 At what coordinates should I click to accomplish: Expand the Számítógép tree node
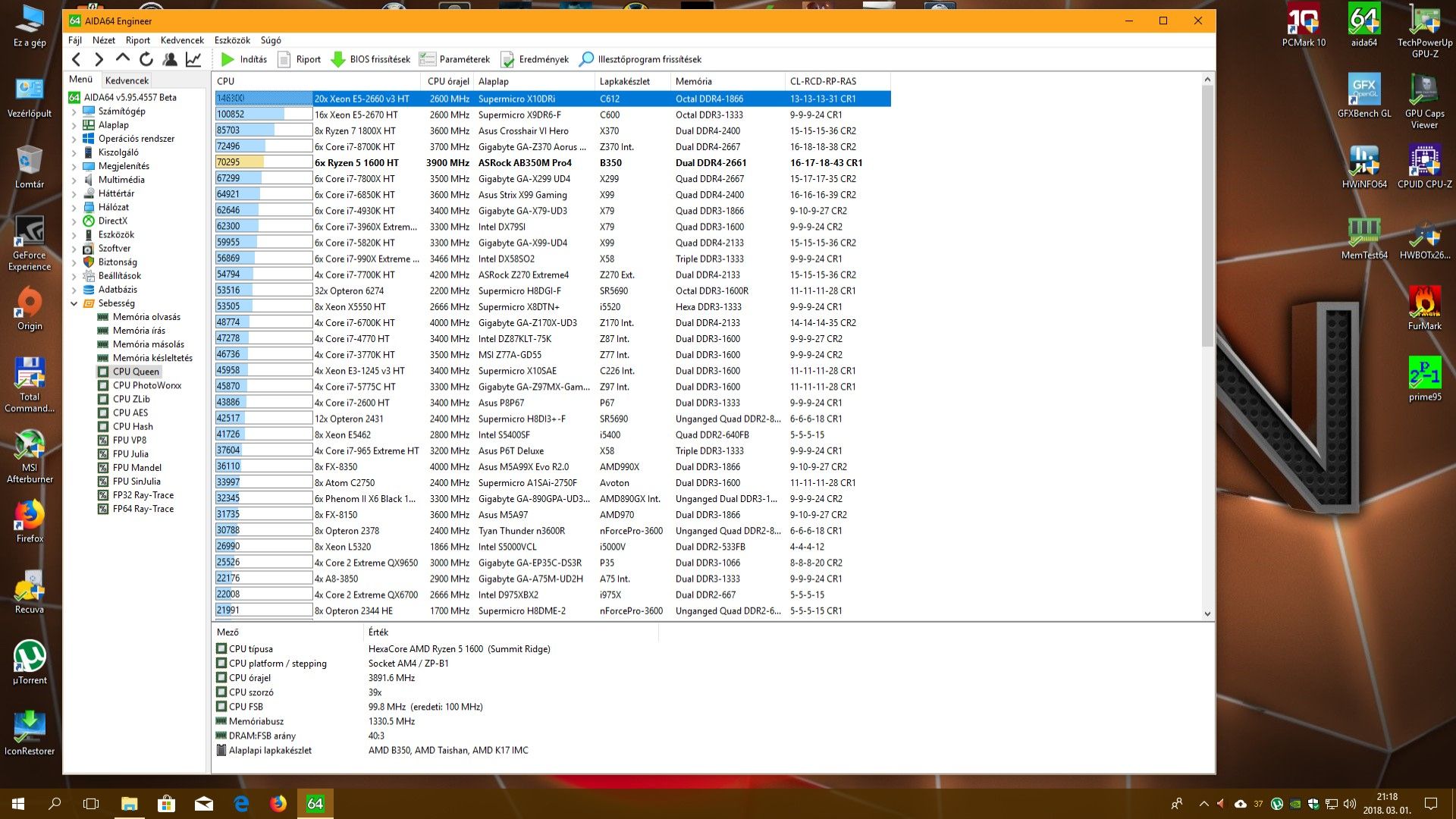point(74,111)
